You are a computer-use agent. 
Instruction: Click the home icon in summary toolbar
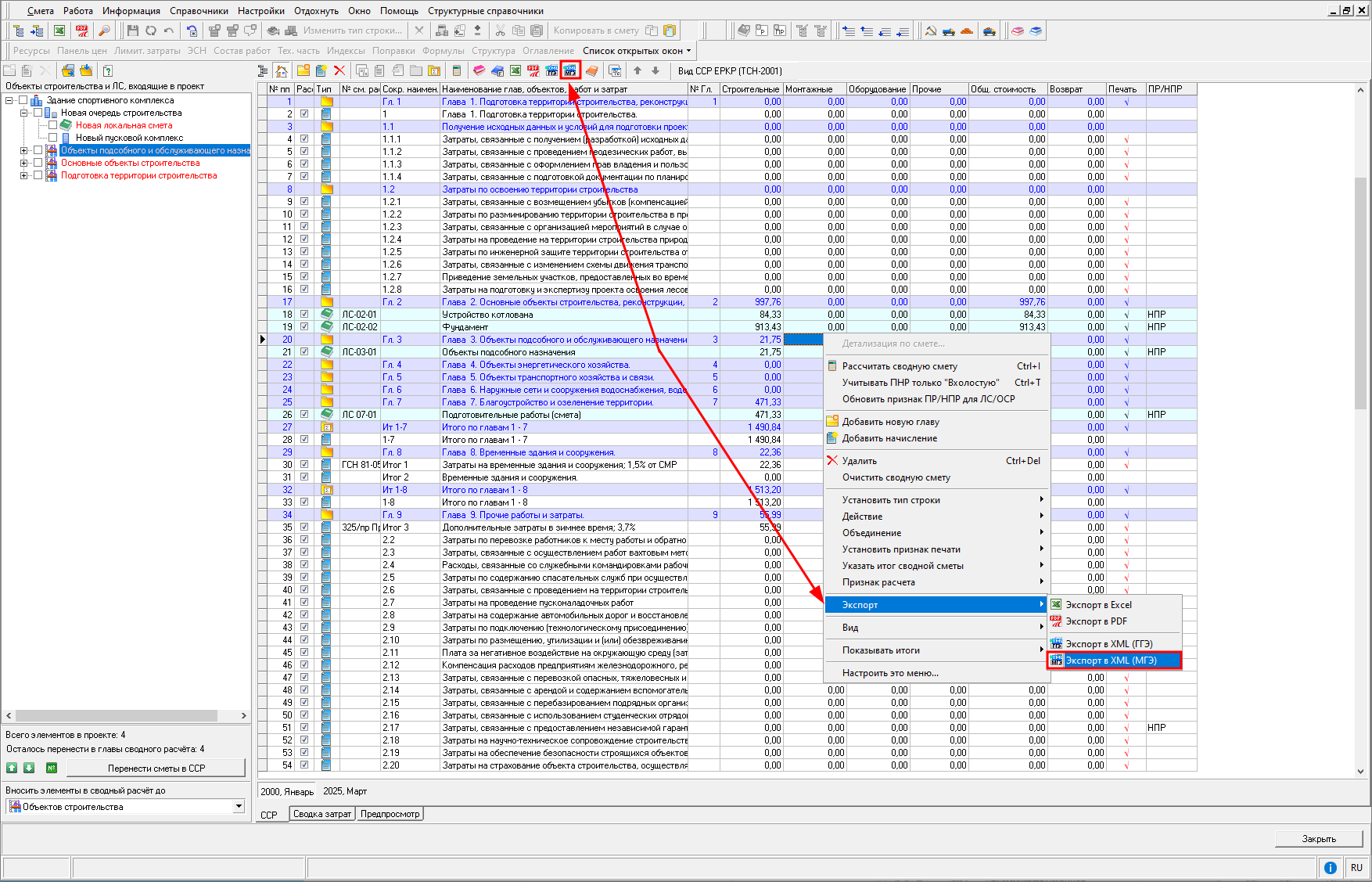[282, 70]
